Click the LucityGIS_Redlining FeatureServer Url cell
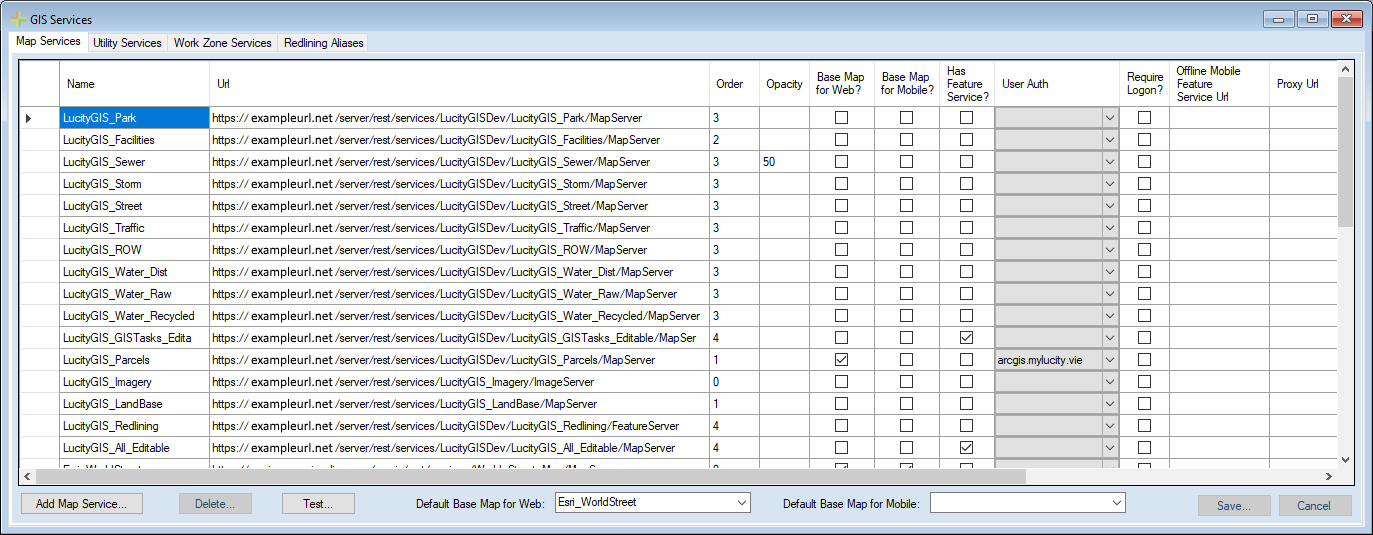 tap(460, 426)
